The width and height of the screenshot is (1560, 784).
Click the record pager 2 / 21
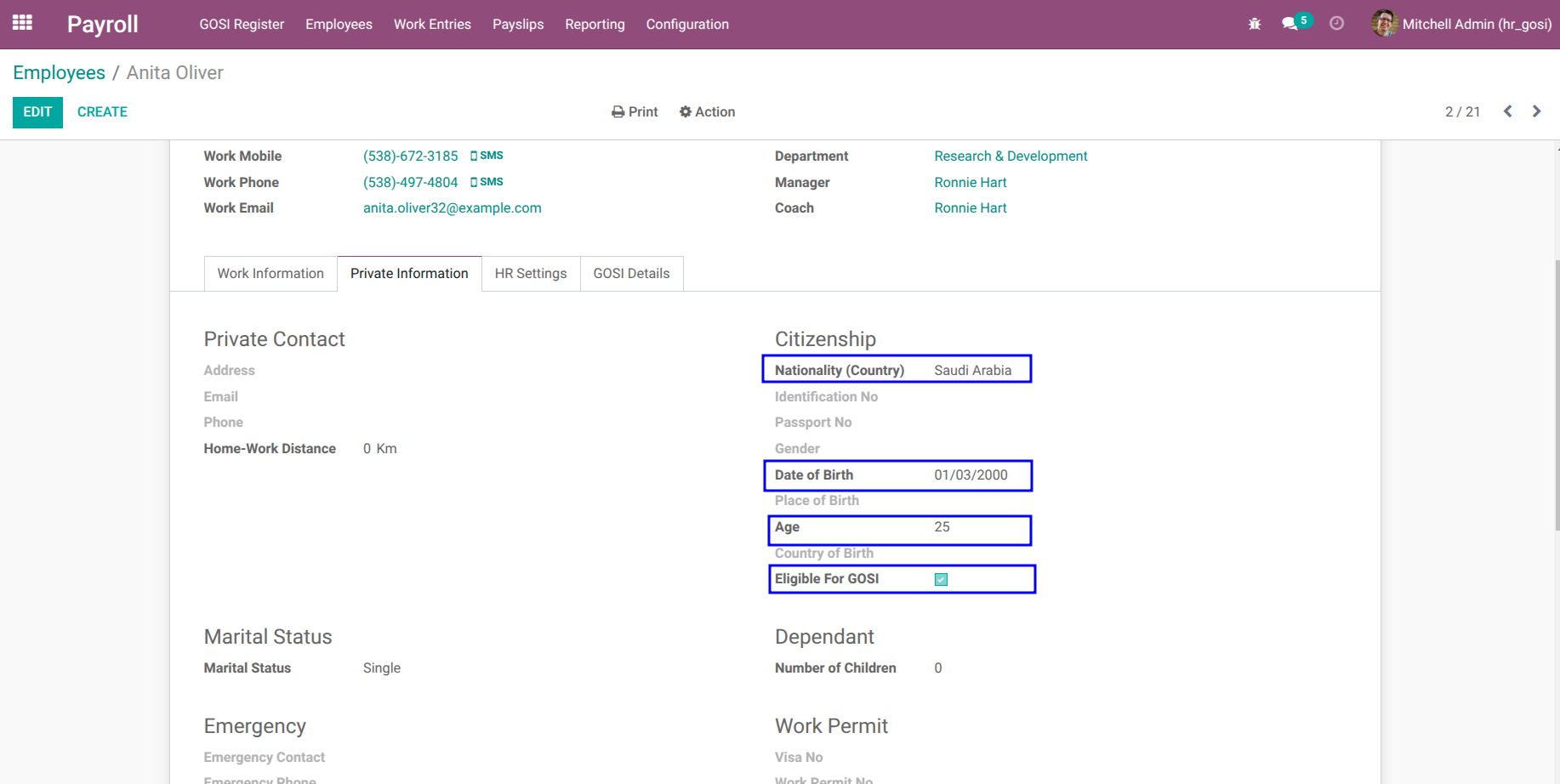click(1462, 112)
